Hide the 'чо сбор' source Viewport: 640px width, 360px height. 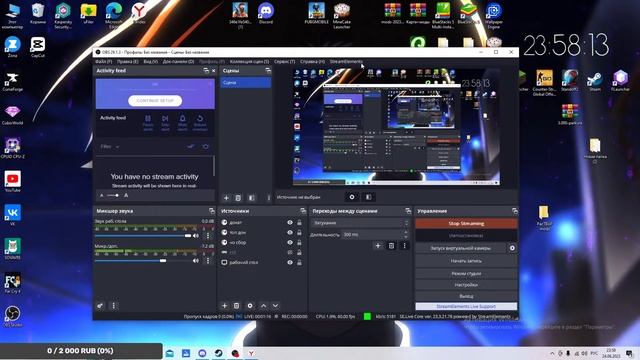click(x=290, y=242)
